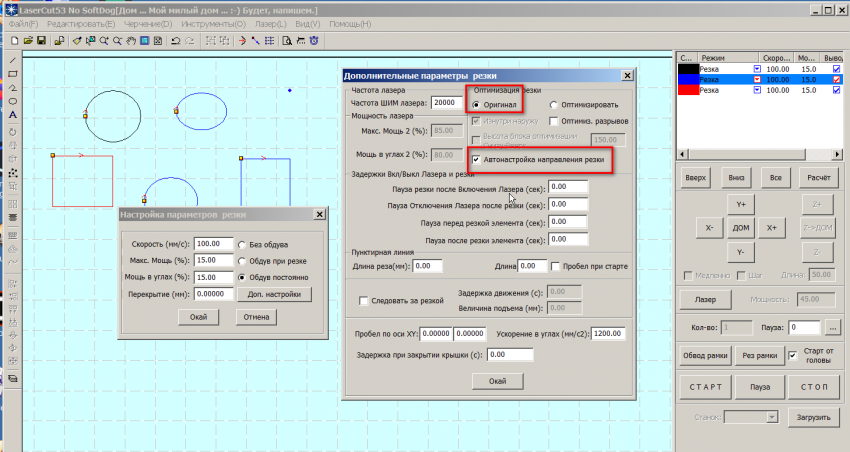The height and width of the screenshot is (452, 850).
Task: Click the New file icon in toolbar
Action: pyautogui.click(x=13, y=41)
